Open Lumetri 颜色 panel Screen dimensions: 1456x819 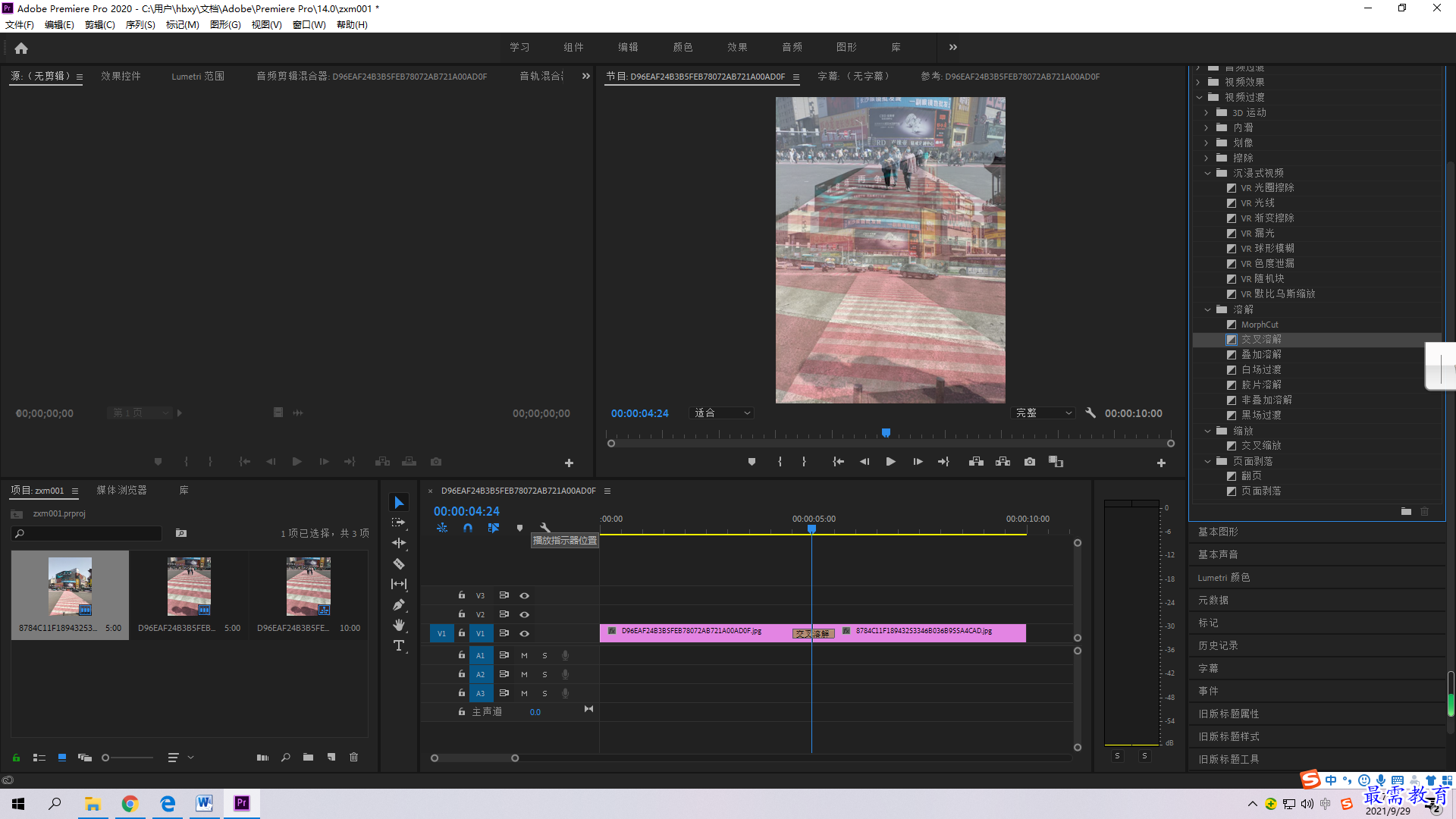(1224, 578)
